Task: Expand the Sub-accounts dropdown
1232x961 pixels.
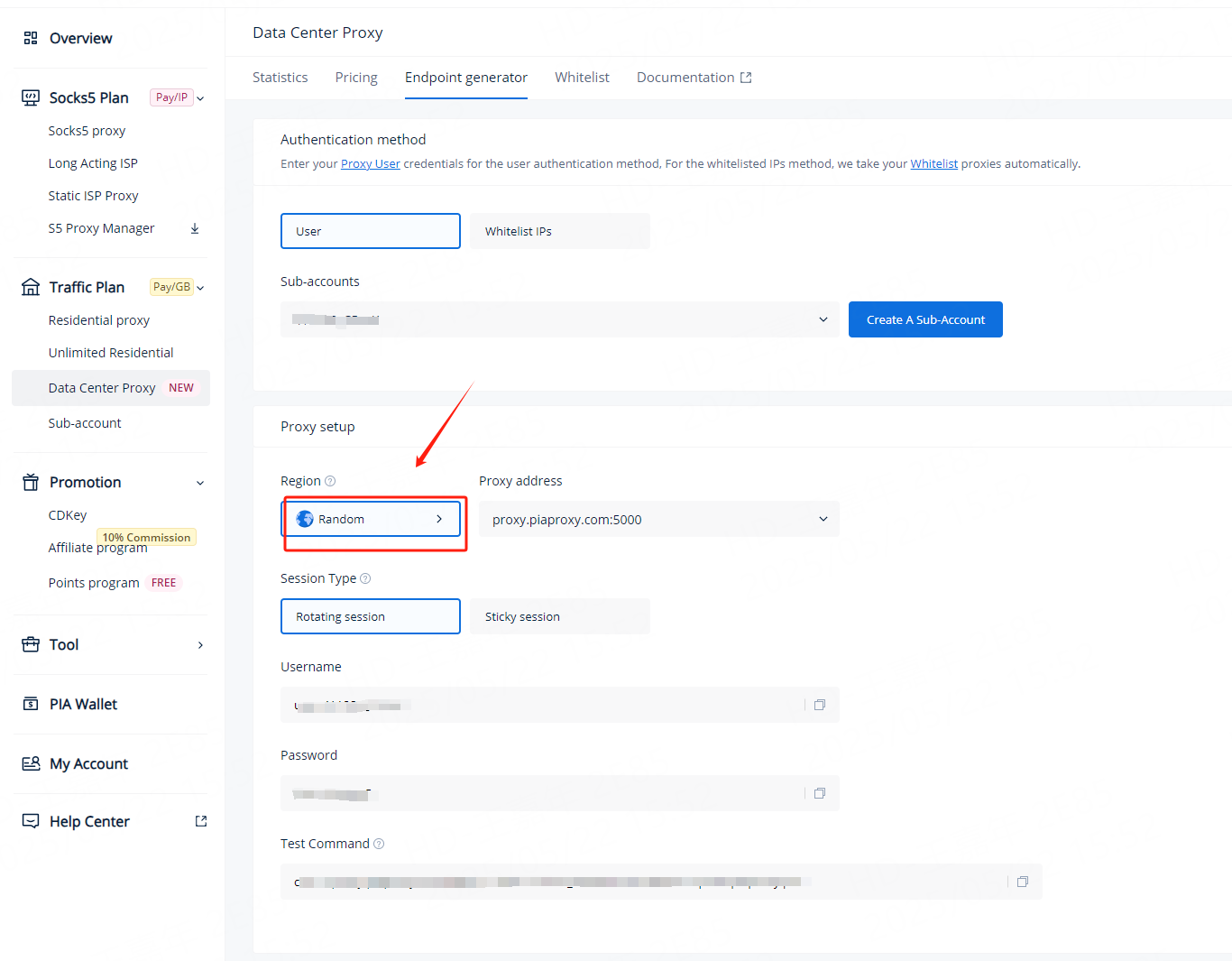Action: pyautogui.click(x=559, y=319)
